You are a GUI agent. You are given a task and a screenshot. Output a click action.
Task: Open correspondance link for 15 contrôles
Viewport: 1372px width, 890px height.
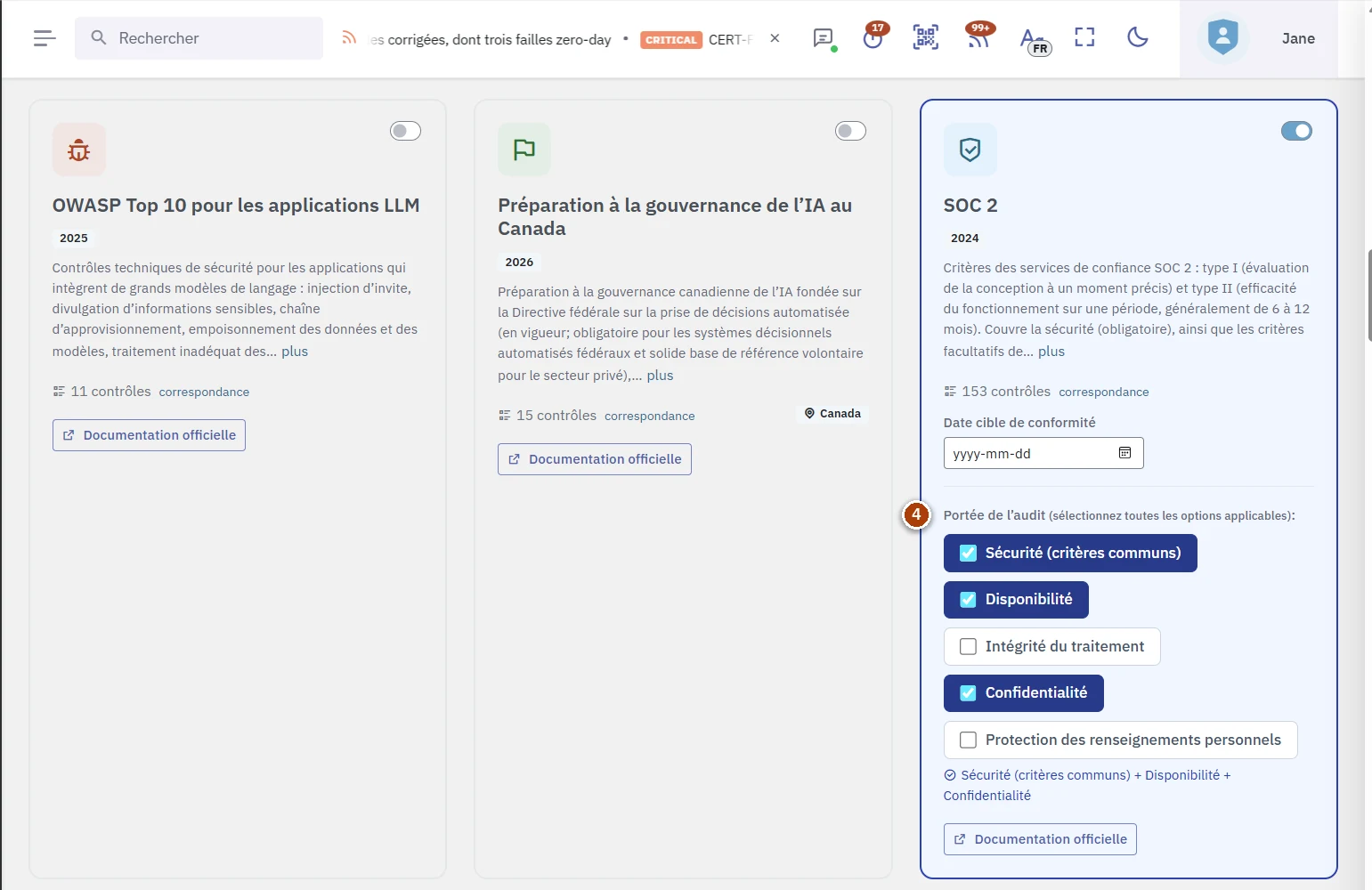[x=650, y=416]
